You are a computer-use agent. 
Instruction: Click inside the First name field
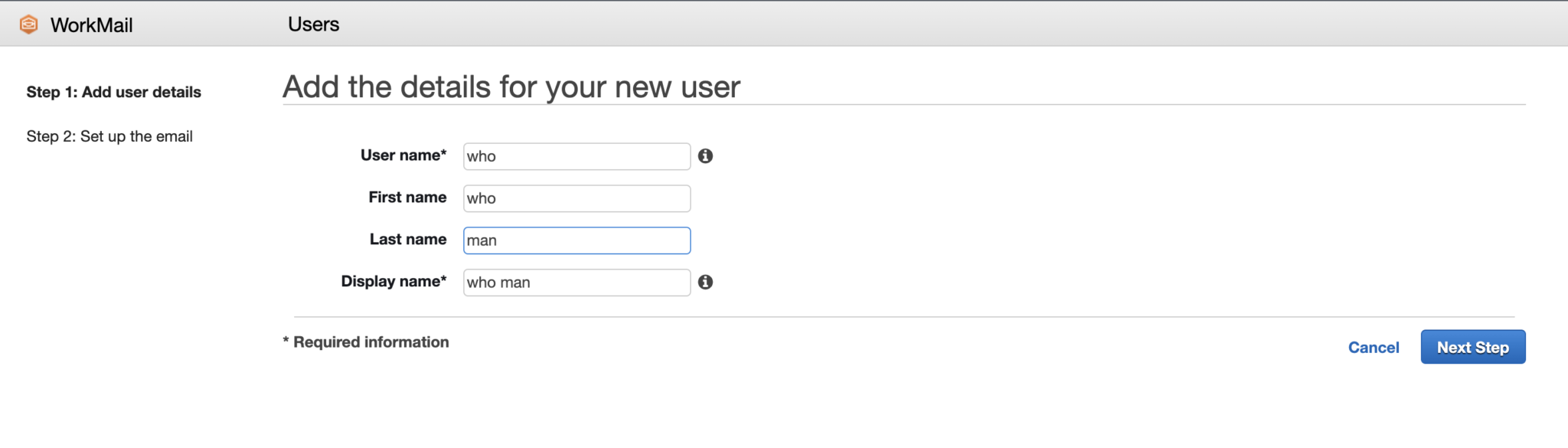(576, 198)
